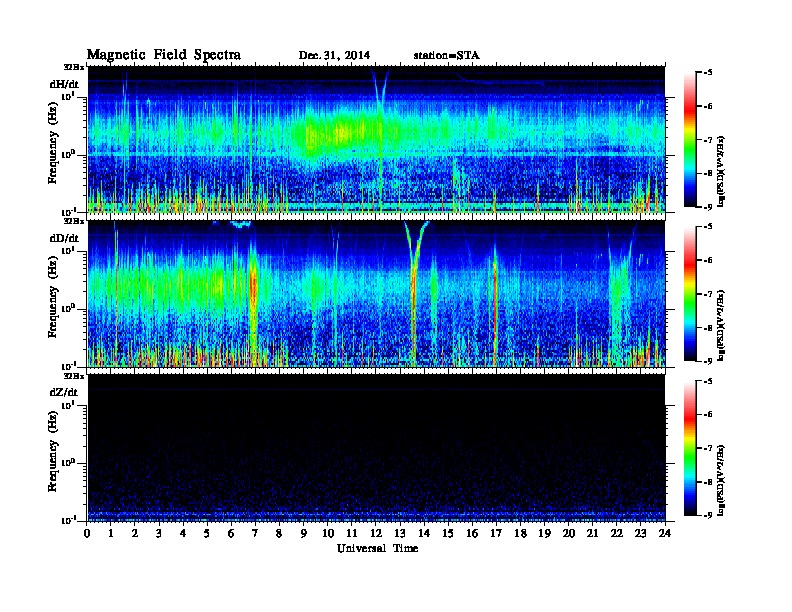Click the "-5" value on the dH/dt color bar
The height and width of the screenshot is (612, 792).
[708, 73]
